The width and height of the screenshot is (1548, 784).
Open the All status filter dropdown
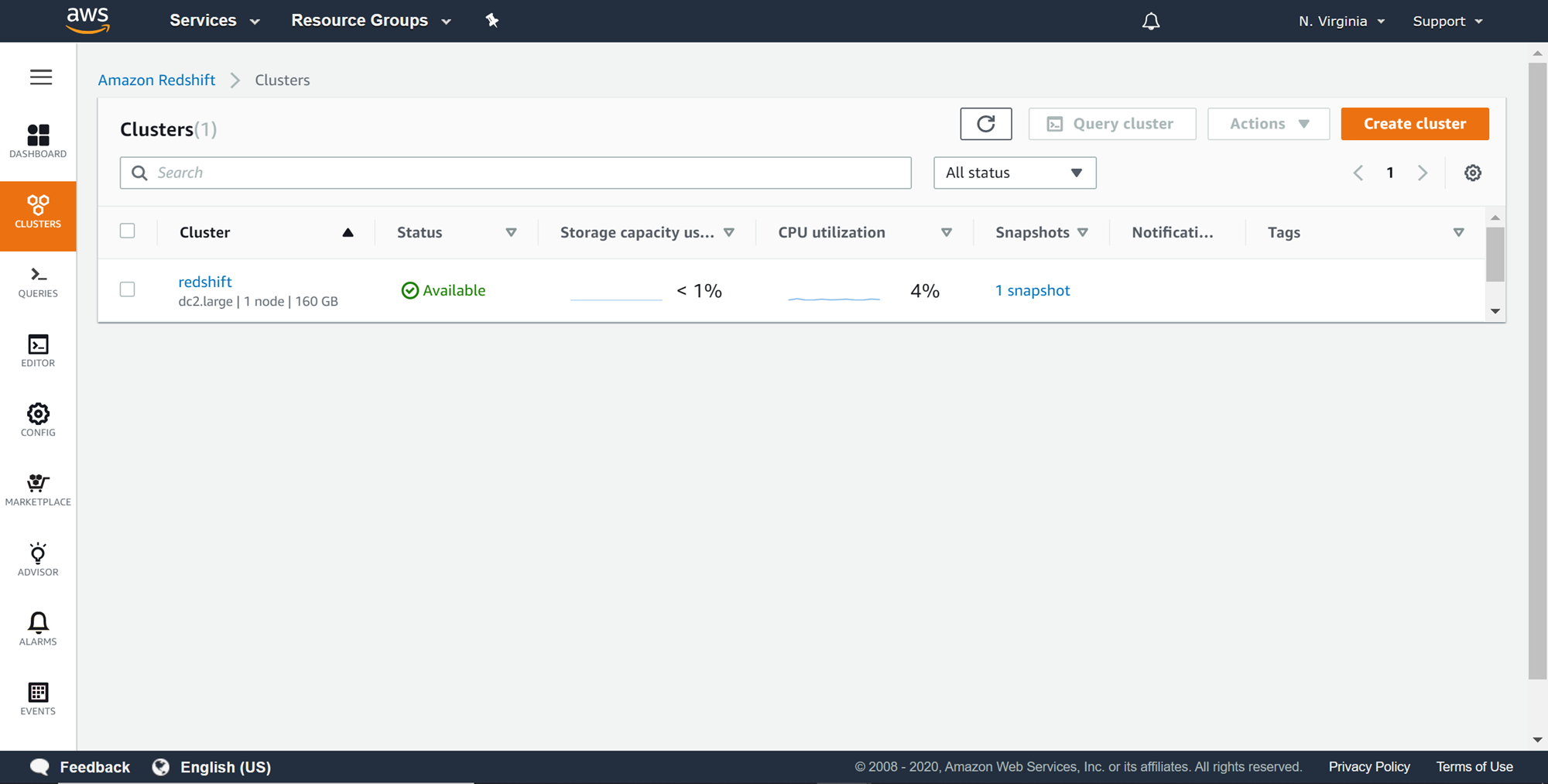tap(1015, 173)
